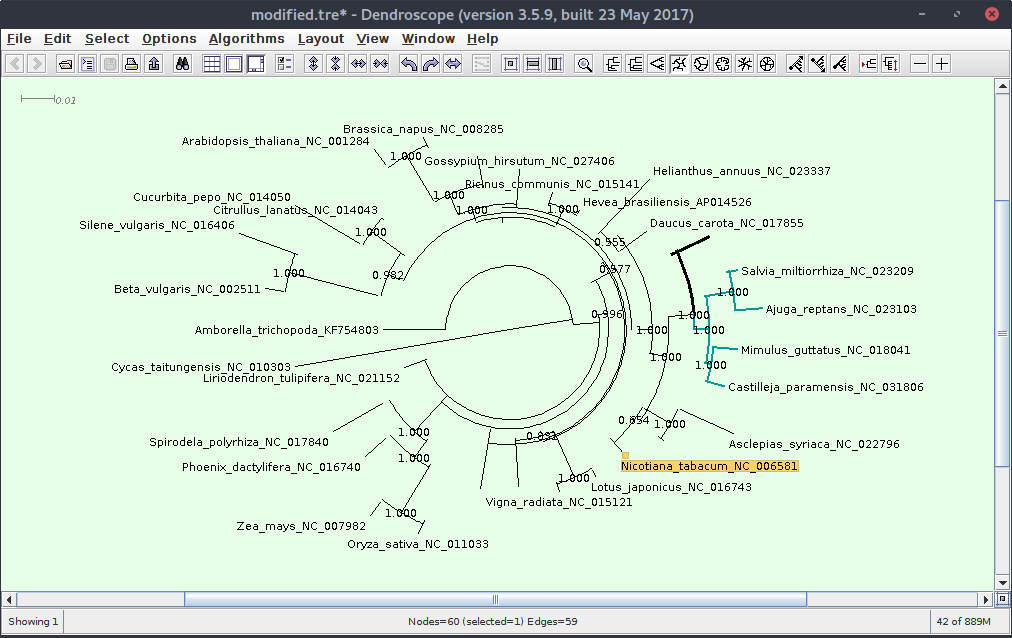The height and width of the screenshot is (638, 1012).
Task: Open the Window menu
Action: click(428, 38)
